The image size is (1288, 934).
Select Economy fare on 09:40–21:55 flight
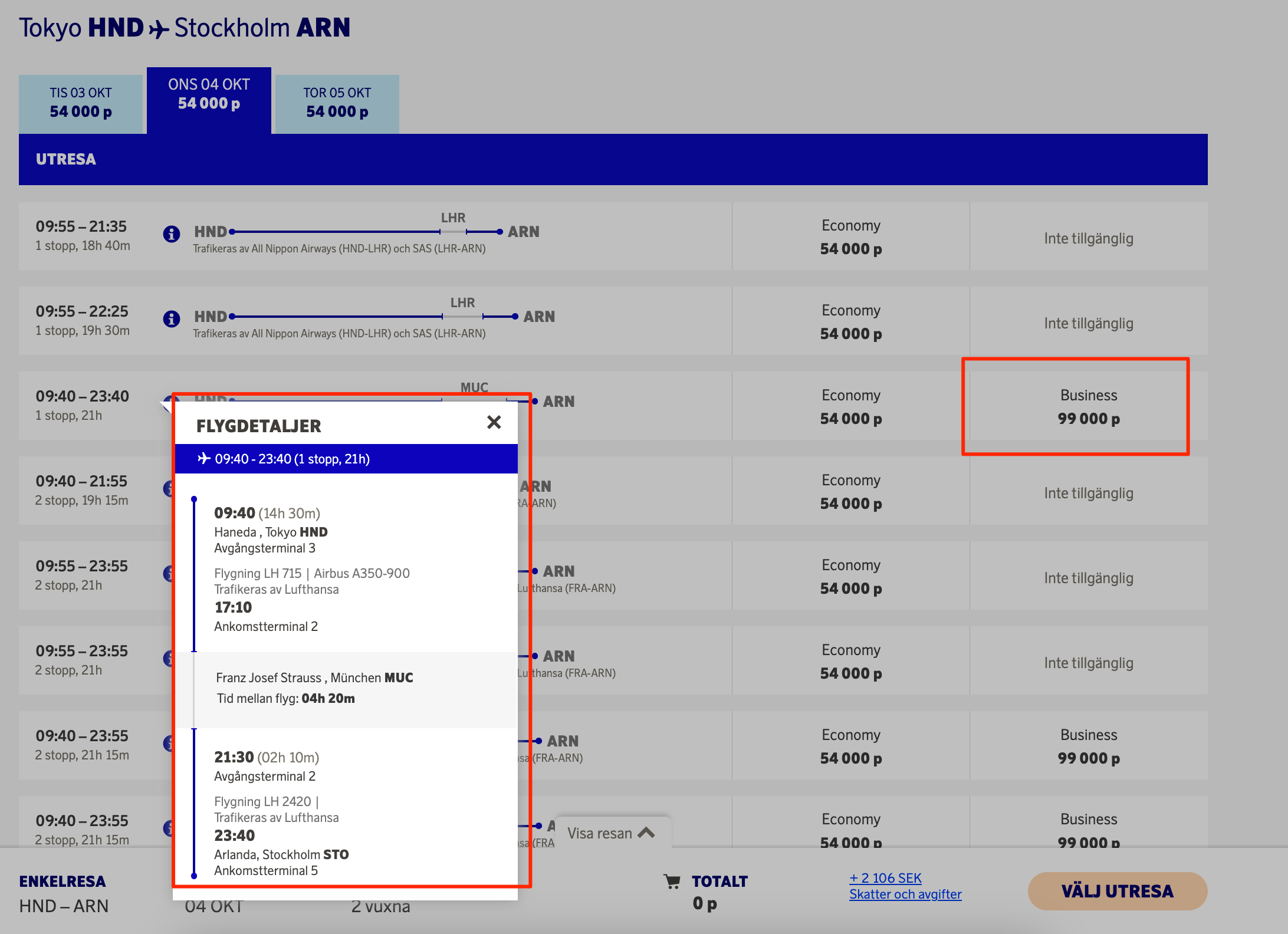(x=850, y=492)
